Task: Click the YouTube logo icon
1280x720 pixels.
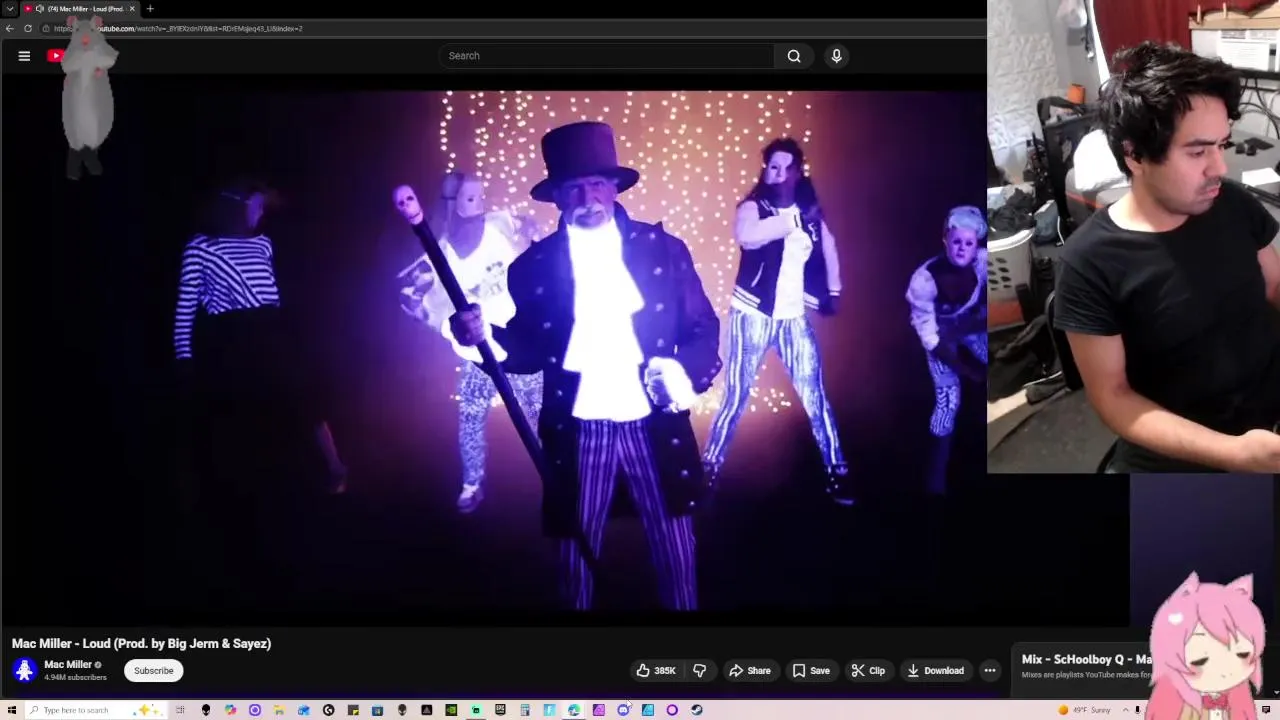Action: click(55, 56)
